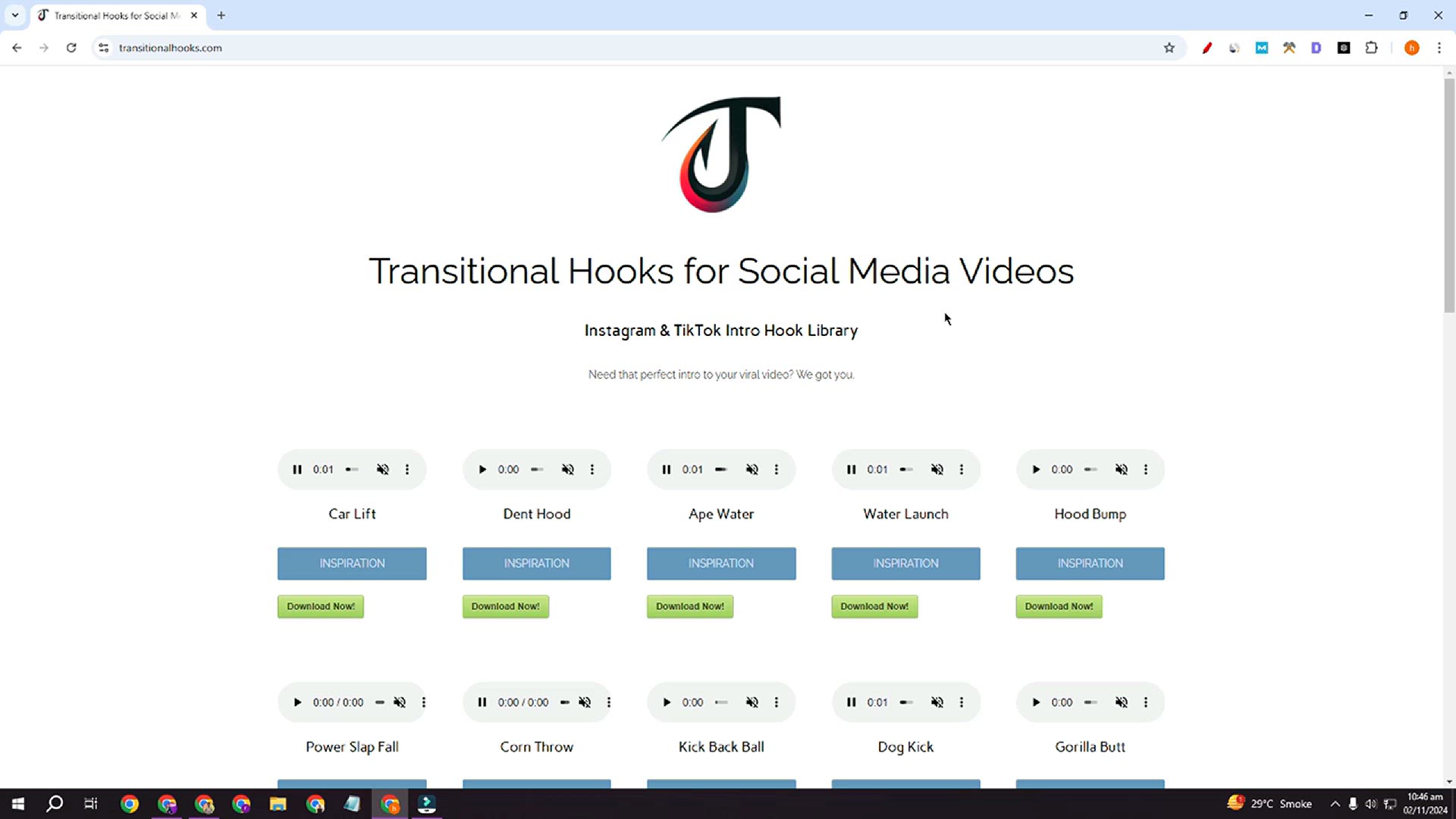Open the Windows Start menu
1456x819 pixels.
(18, 804)
